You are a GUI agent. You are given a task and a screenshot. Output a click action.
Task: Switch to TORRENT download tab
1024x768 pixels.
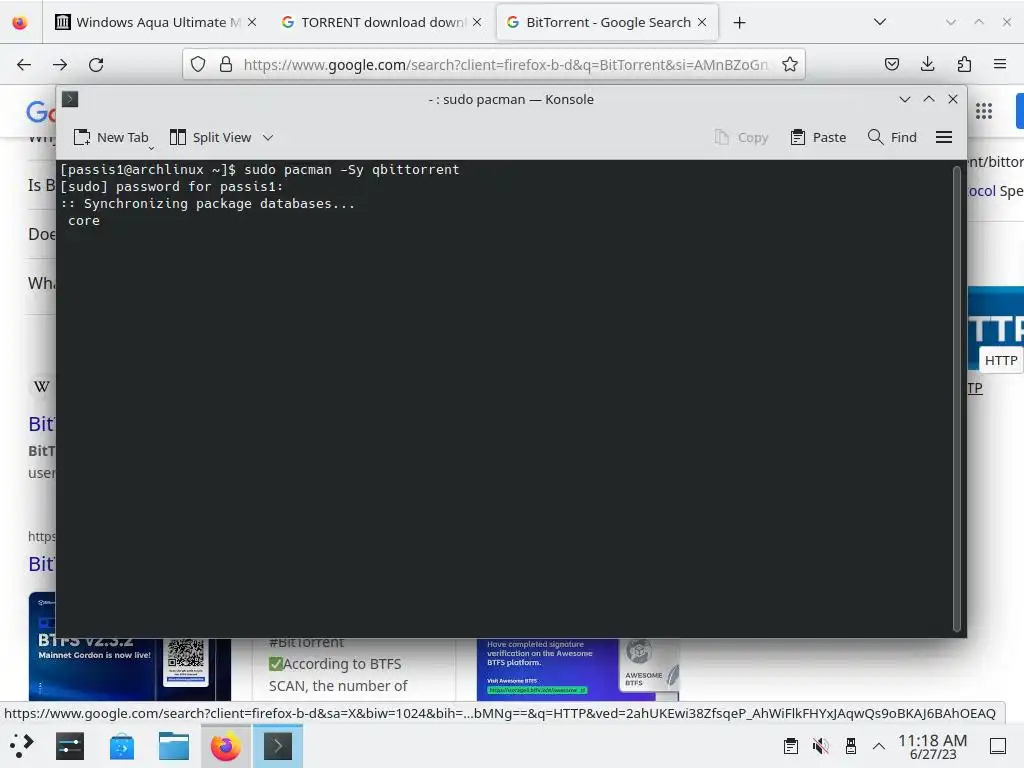(381, 22)
